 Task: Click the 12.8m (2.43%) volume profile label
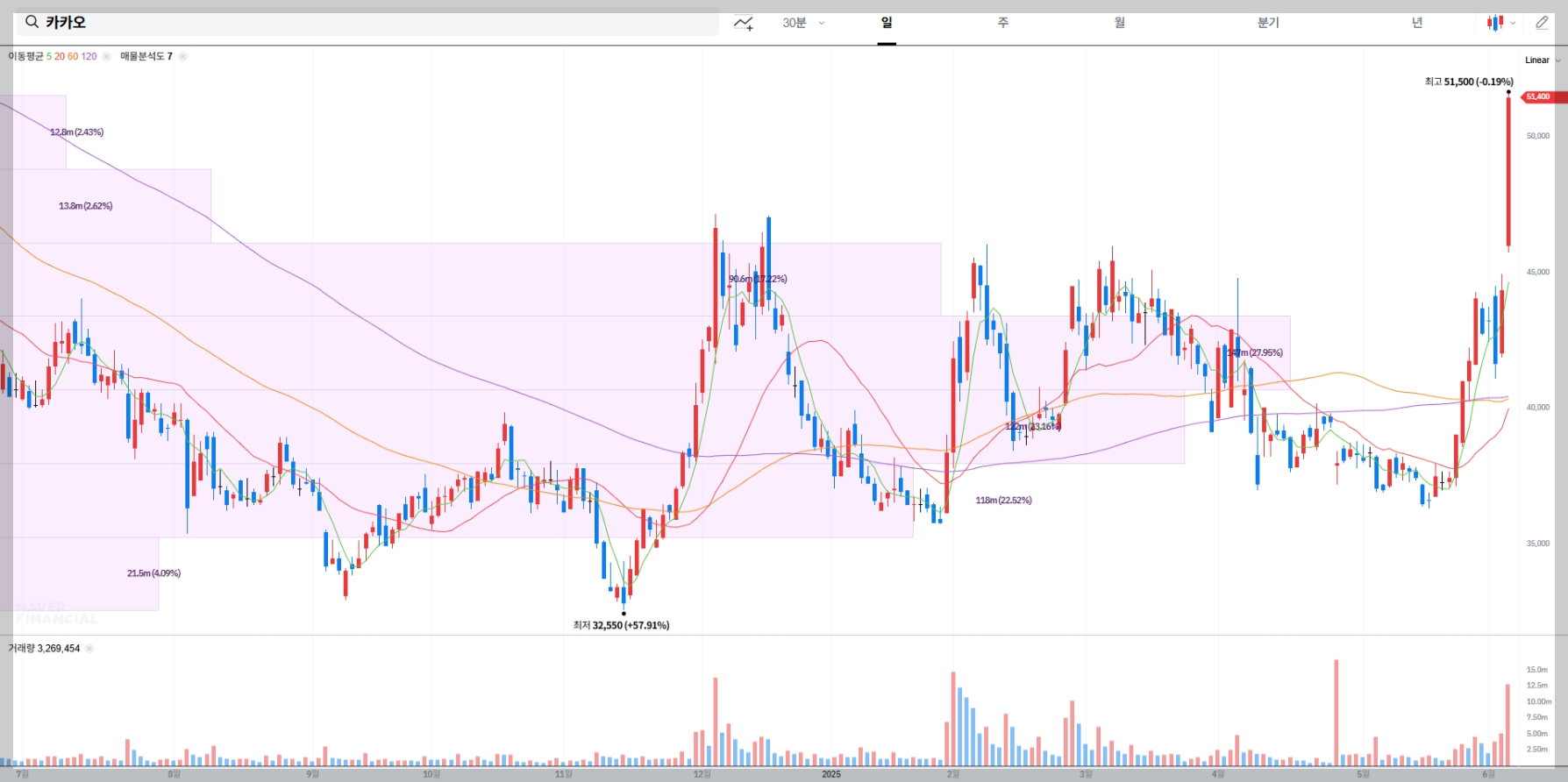(x=77, y=132)
